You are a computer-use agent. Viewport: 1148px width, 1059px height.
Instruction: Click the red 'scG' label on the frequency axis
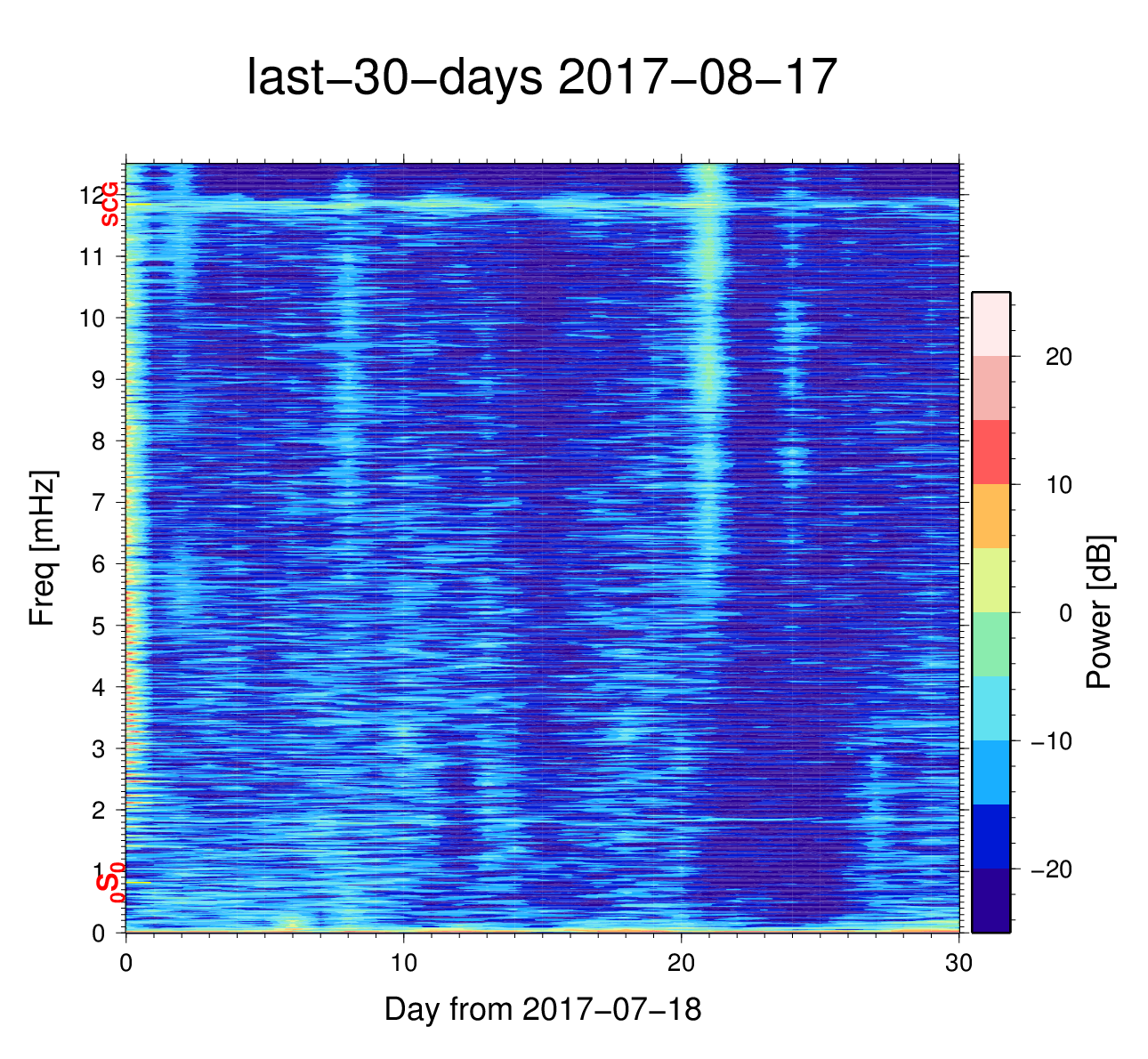(109, 204)
